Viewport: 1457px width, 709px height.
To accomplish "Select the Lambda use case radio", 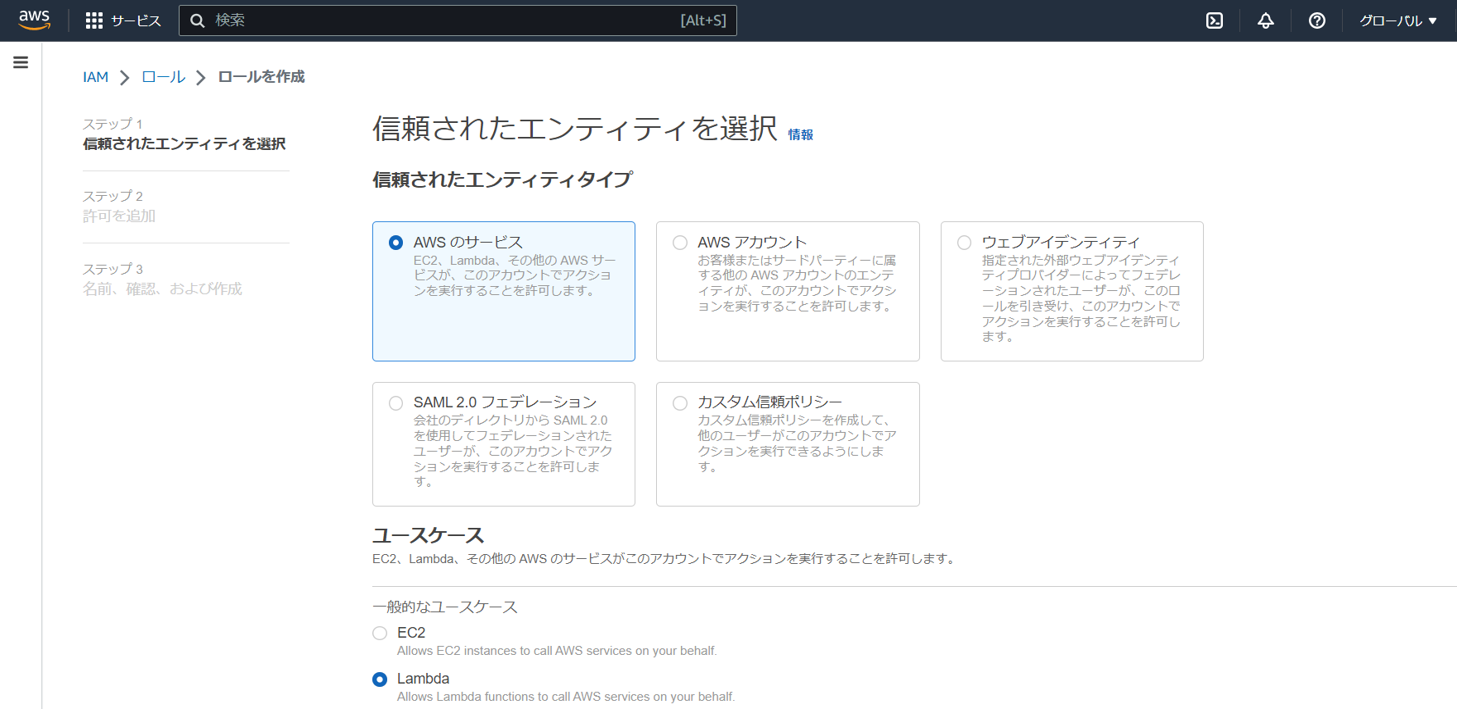I will 380,679.
